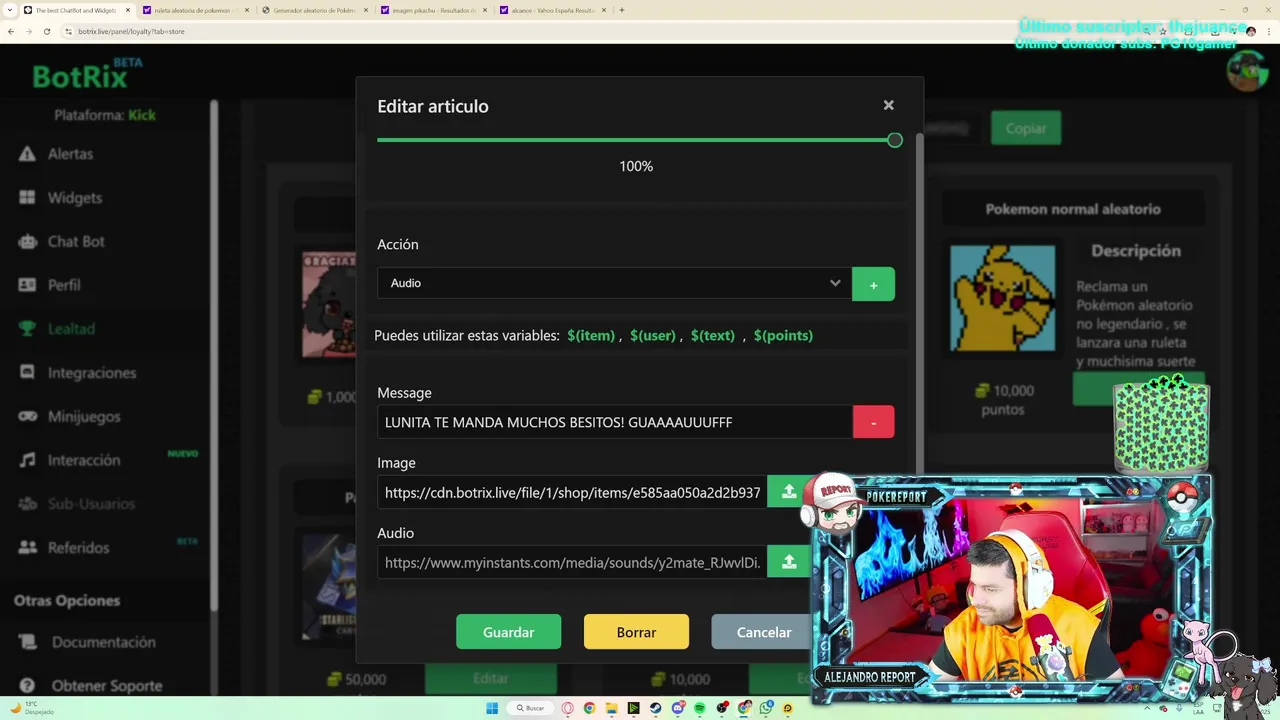
Task: Open Integraciones in the sidebar
Action: (x=91, y=373)
